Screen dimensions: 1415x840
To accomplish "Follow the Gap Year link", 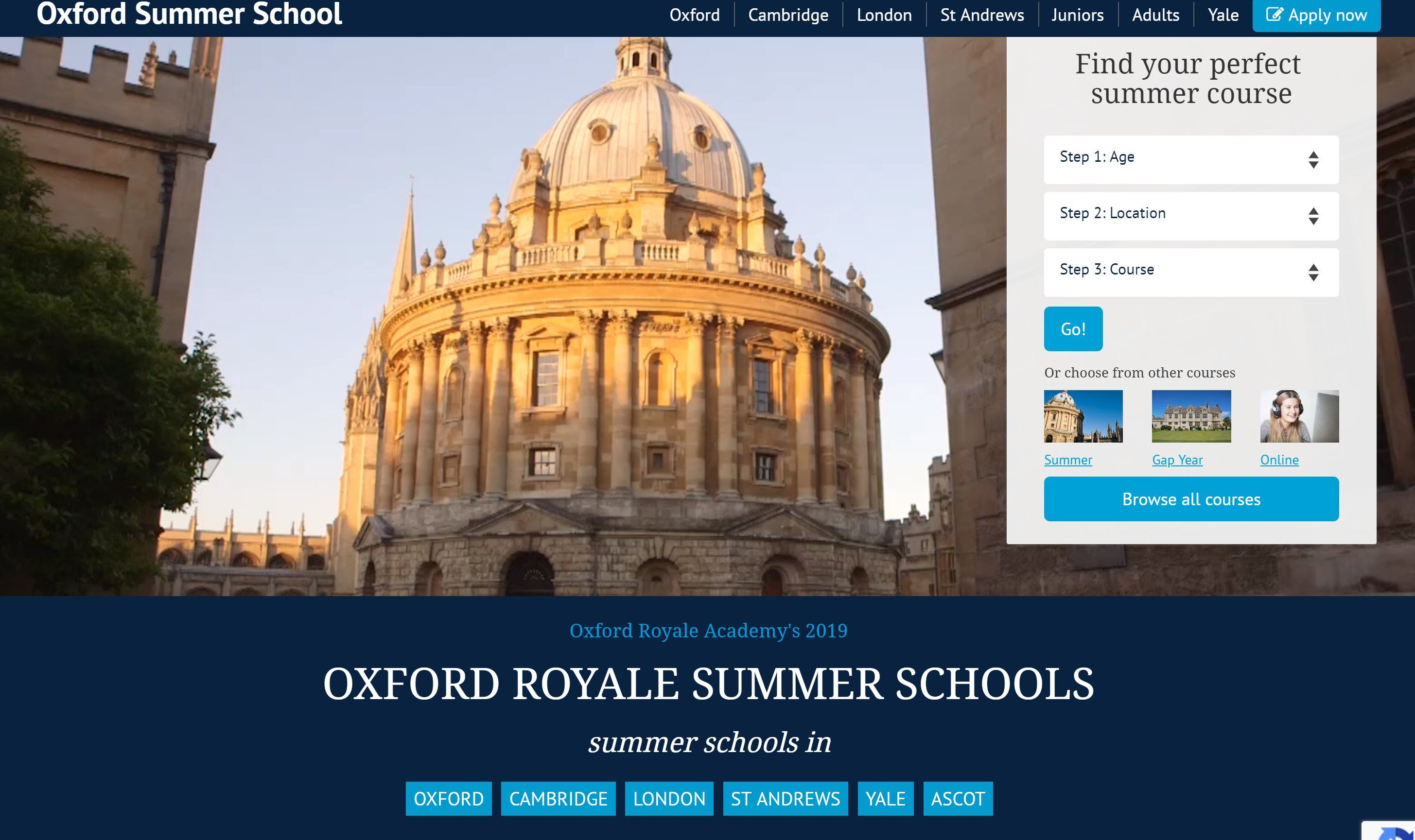I will [x=1177, y=460].
